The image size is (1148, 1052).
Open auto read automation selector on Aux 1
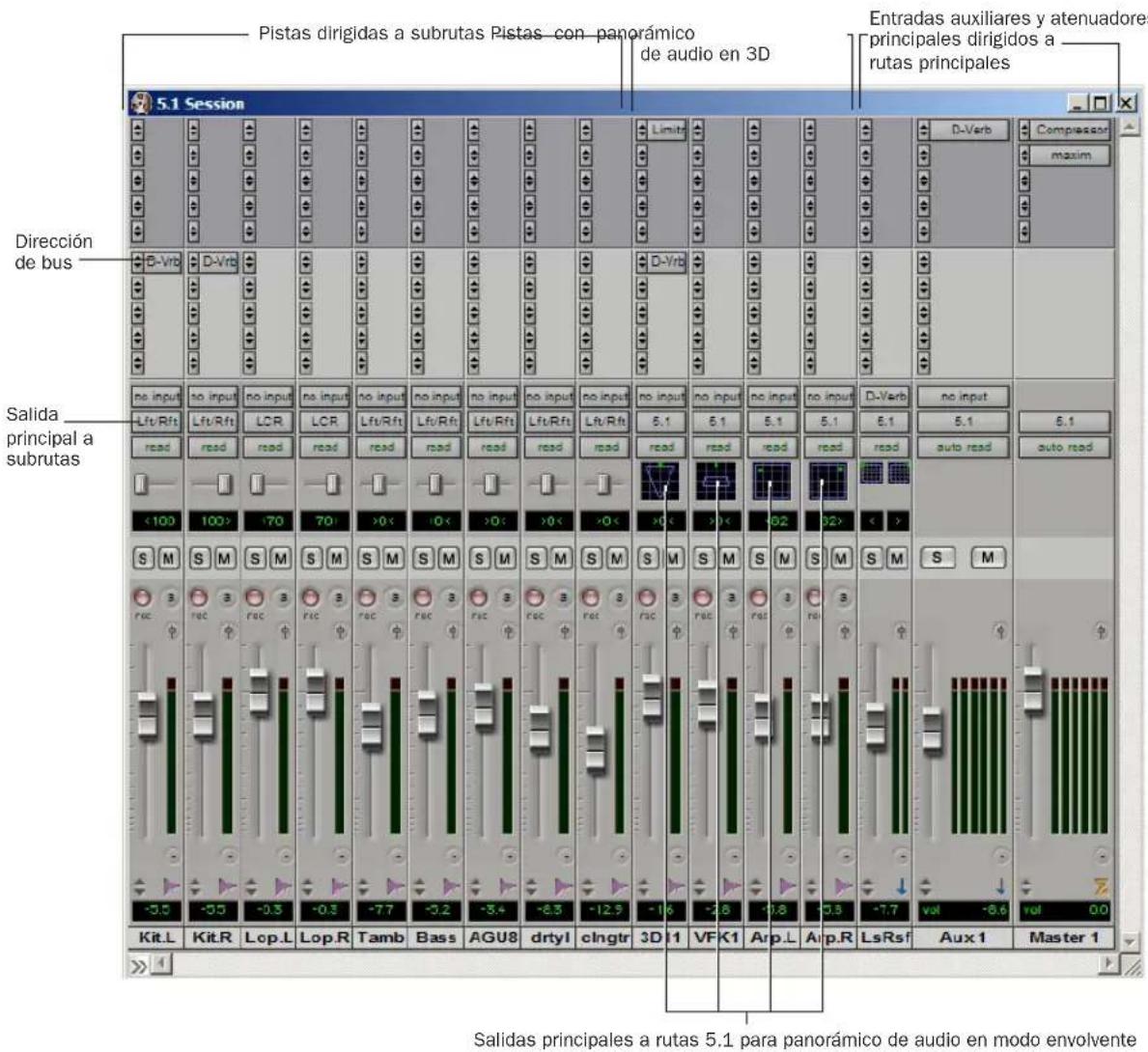(x=964, y=447)
